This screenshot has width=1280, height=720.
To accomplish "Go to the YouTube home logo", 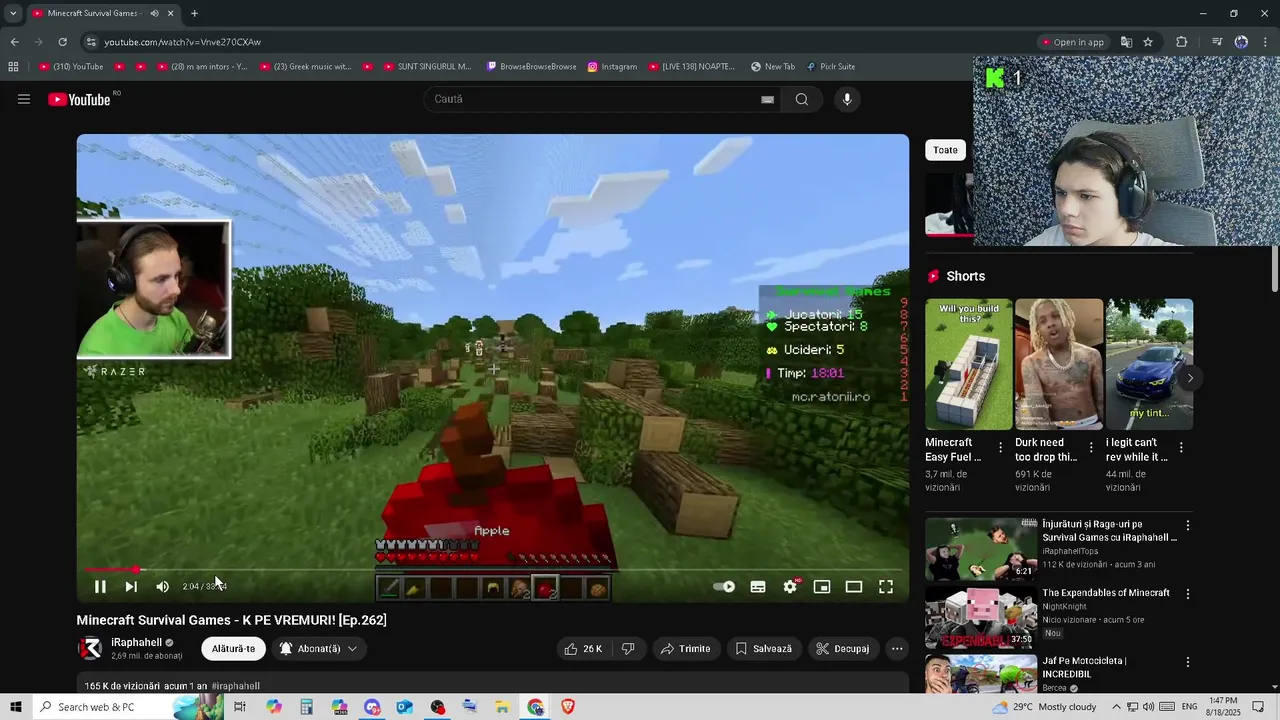I will (x=79, y=99).
